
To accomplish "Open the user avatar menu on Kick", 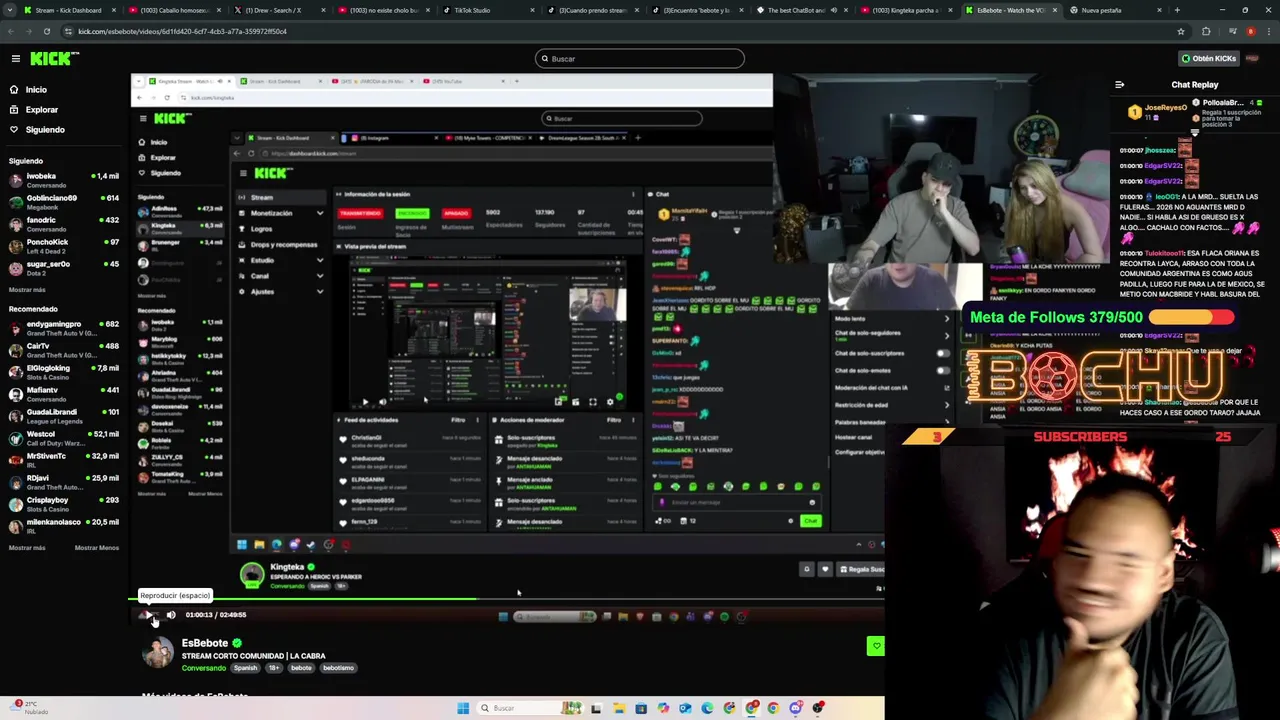I will (1253, 59).
